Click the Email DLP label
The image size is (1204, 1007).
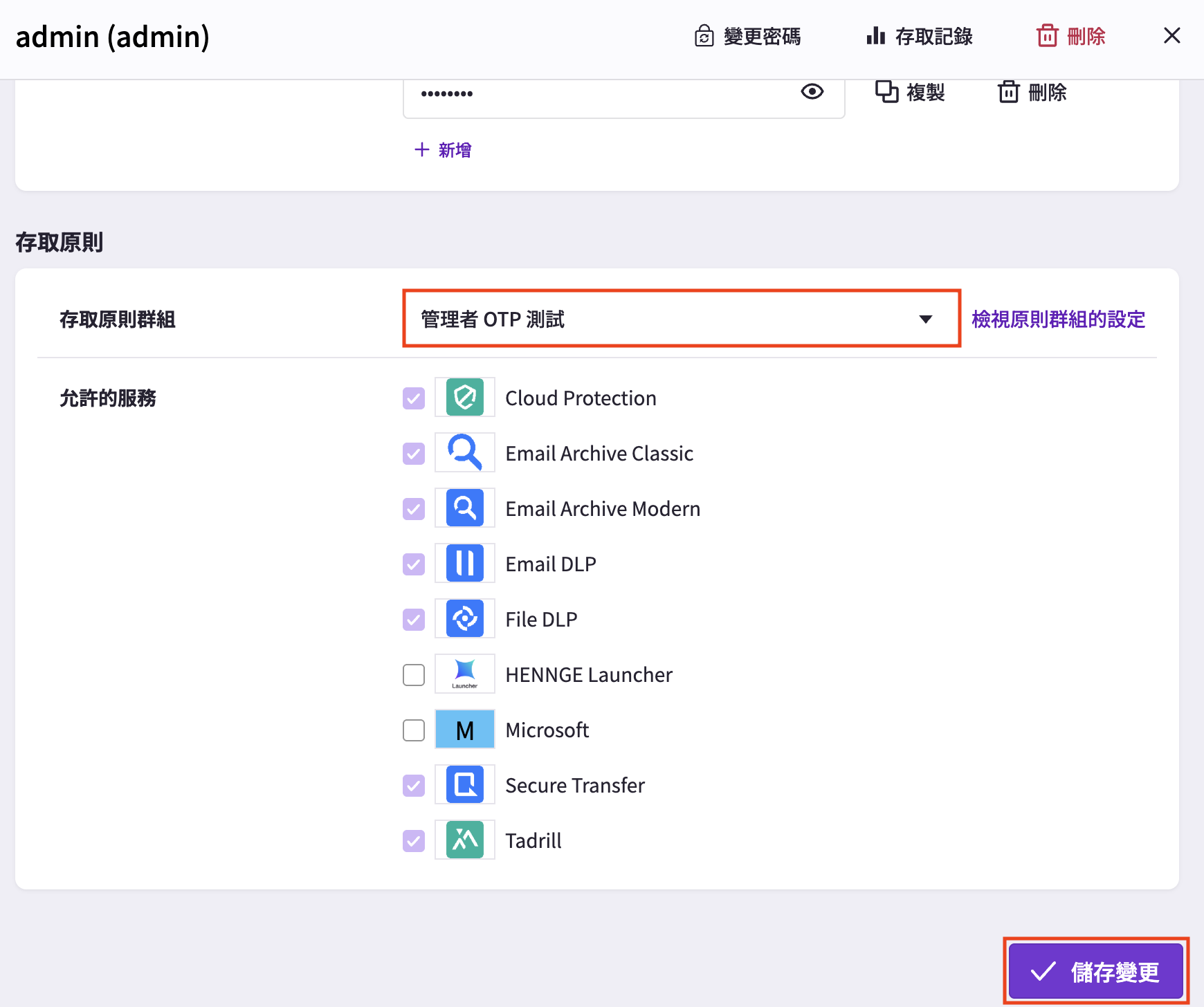coord(551,564)
